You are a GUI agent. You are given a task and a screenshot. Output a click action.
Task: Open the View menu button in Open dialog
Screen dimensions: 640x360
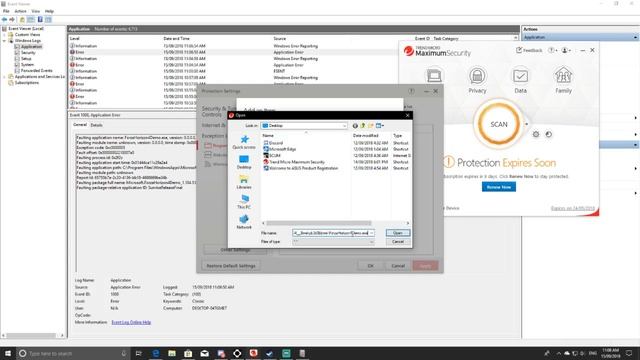point(380,126)
